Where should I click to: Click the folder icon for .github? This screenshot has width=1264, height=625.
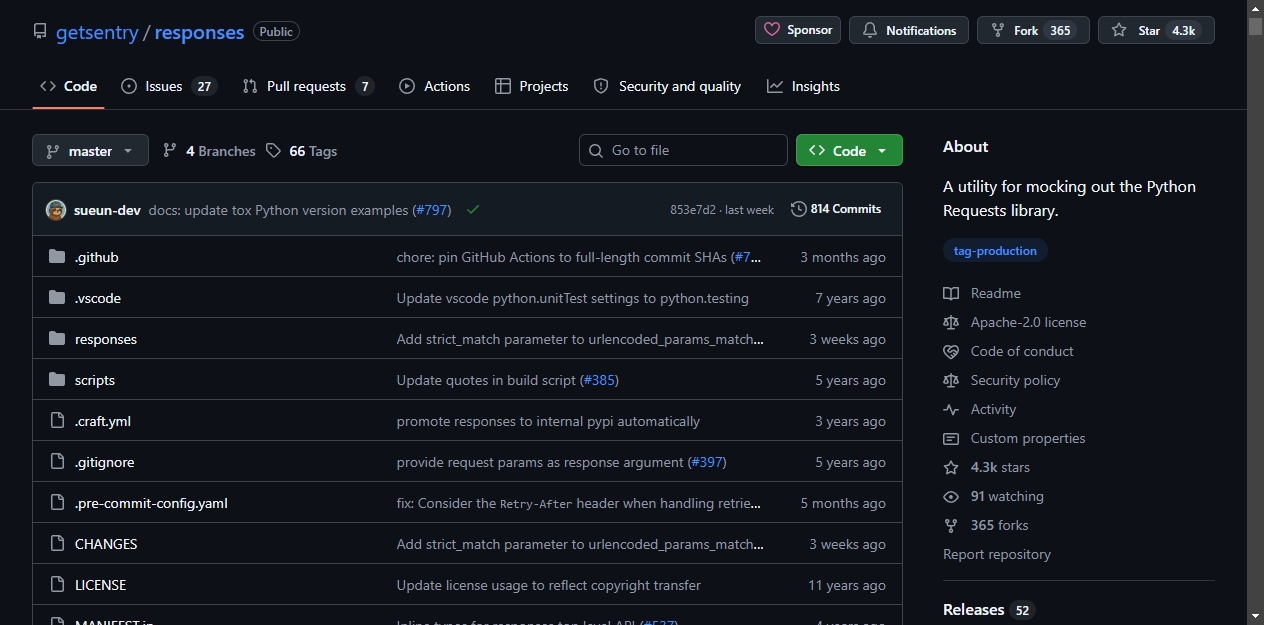coord(57,257)
